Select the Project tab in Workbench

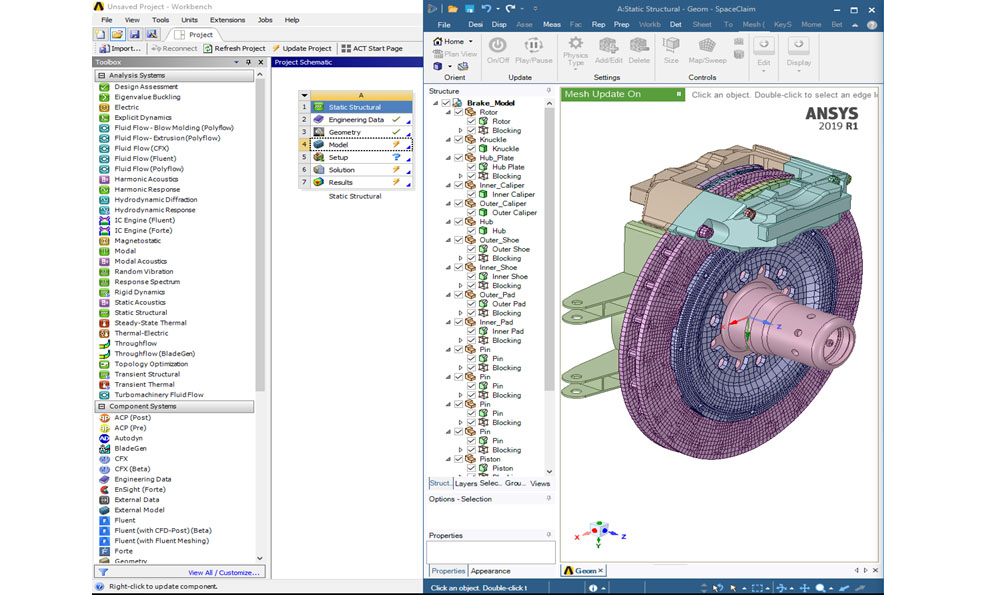[195, 34]
